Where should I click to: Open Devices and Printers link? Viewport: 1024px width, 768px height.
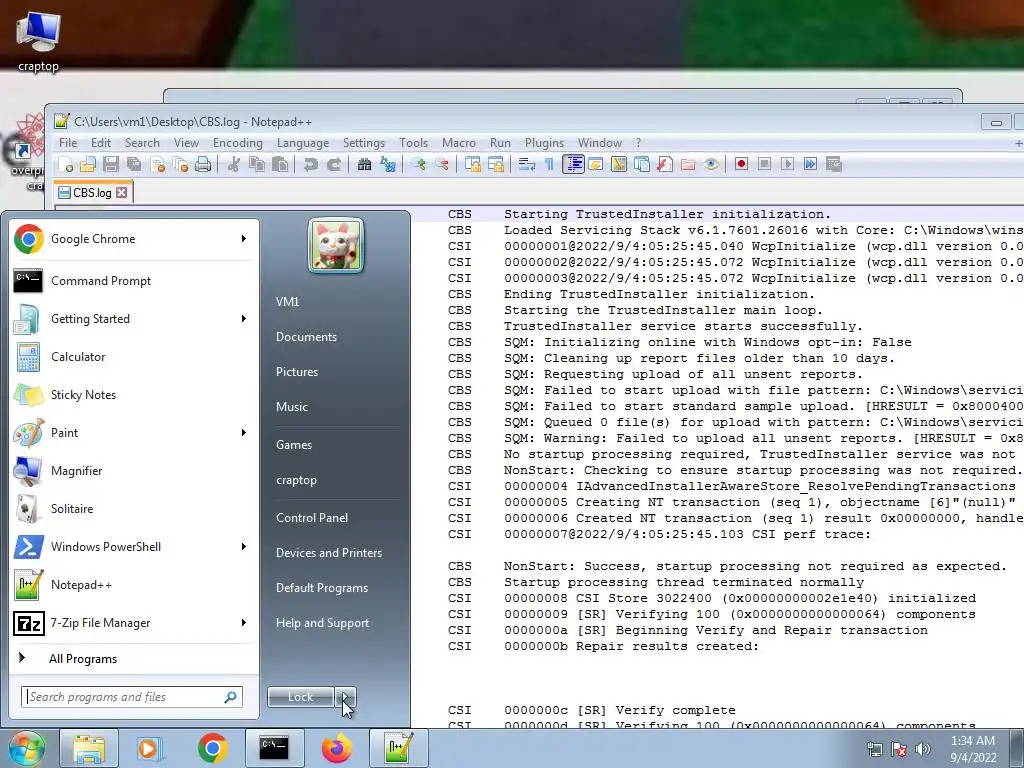328,553
